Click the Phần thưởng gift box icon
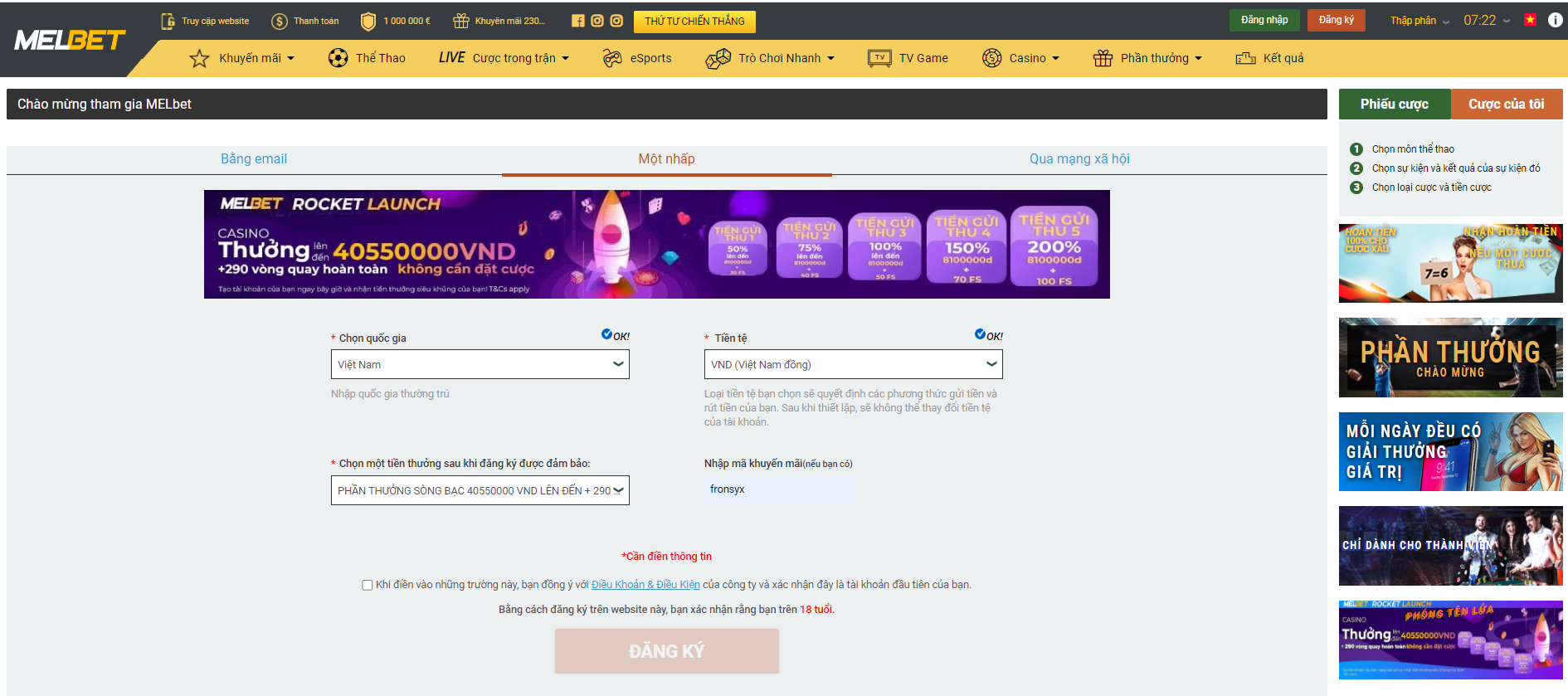1568x696 pixels. click(1103, 58)
